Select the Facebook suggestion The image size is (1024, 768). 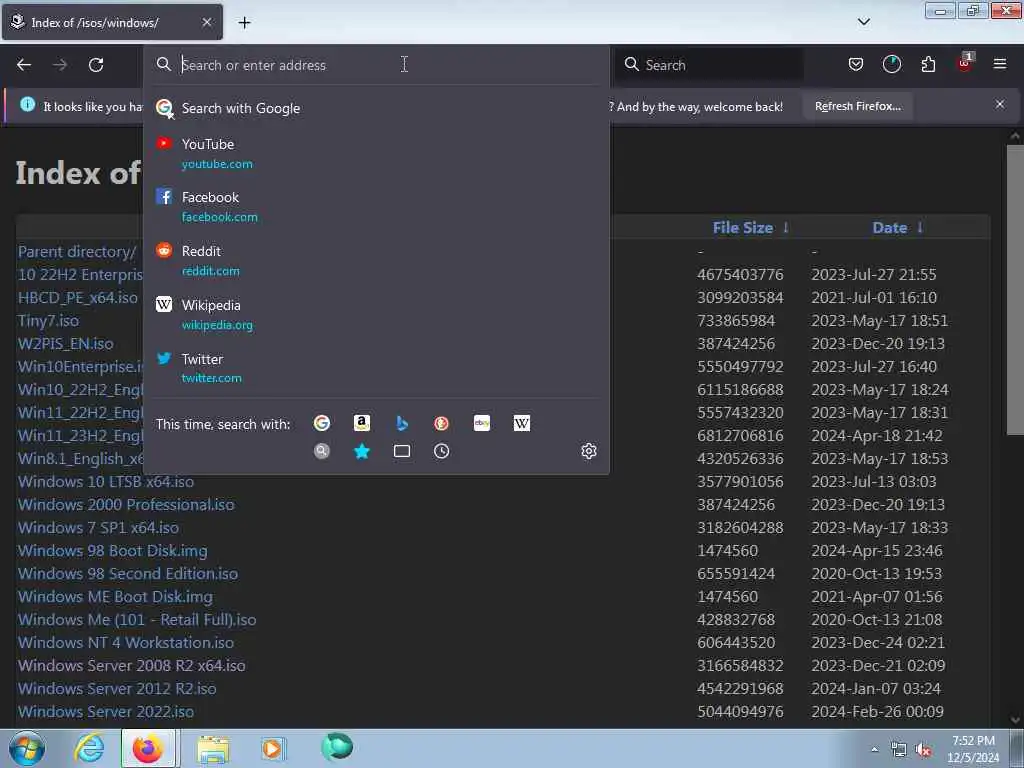point(377,207)
